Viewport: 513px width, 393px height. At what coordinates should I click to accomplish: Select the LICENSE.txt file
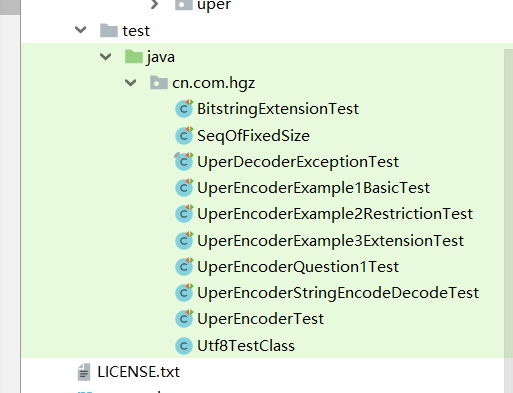point(138,372)
